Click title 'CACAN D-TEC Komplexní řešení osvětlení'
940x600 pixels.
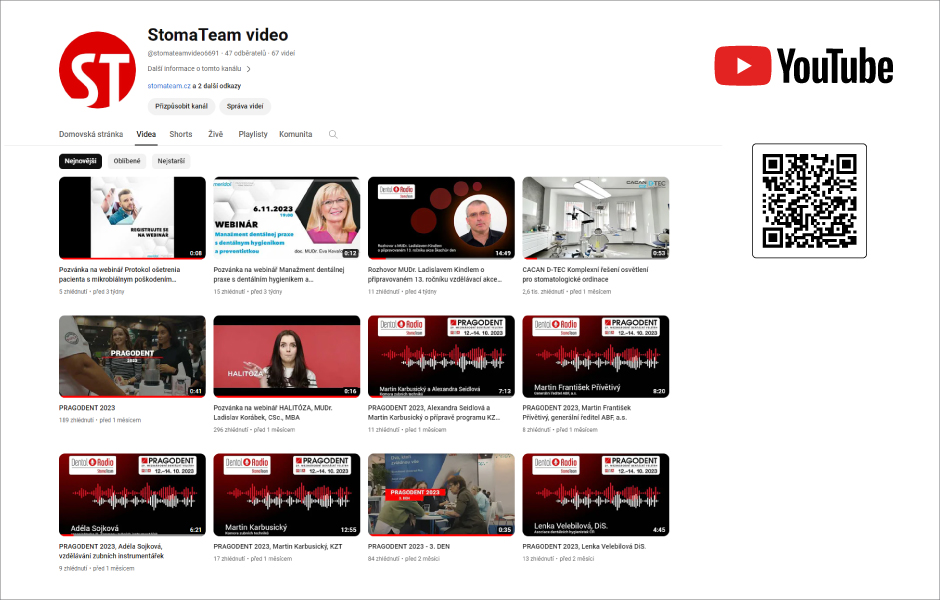[585, 275]
